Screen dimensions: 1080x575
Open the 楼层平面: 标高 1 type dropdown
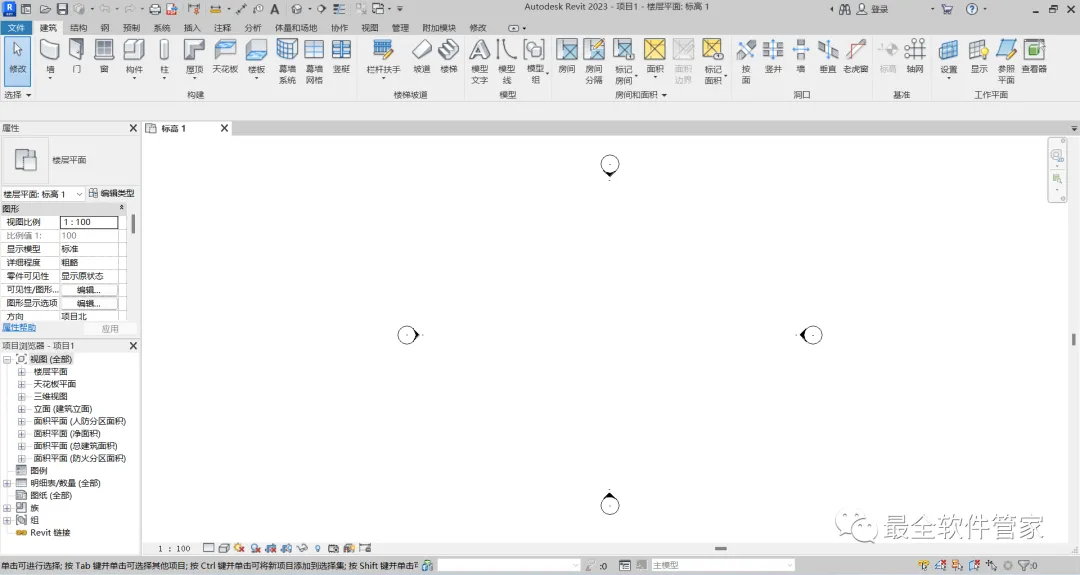point(43,194)
